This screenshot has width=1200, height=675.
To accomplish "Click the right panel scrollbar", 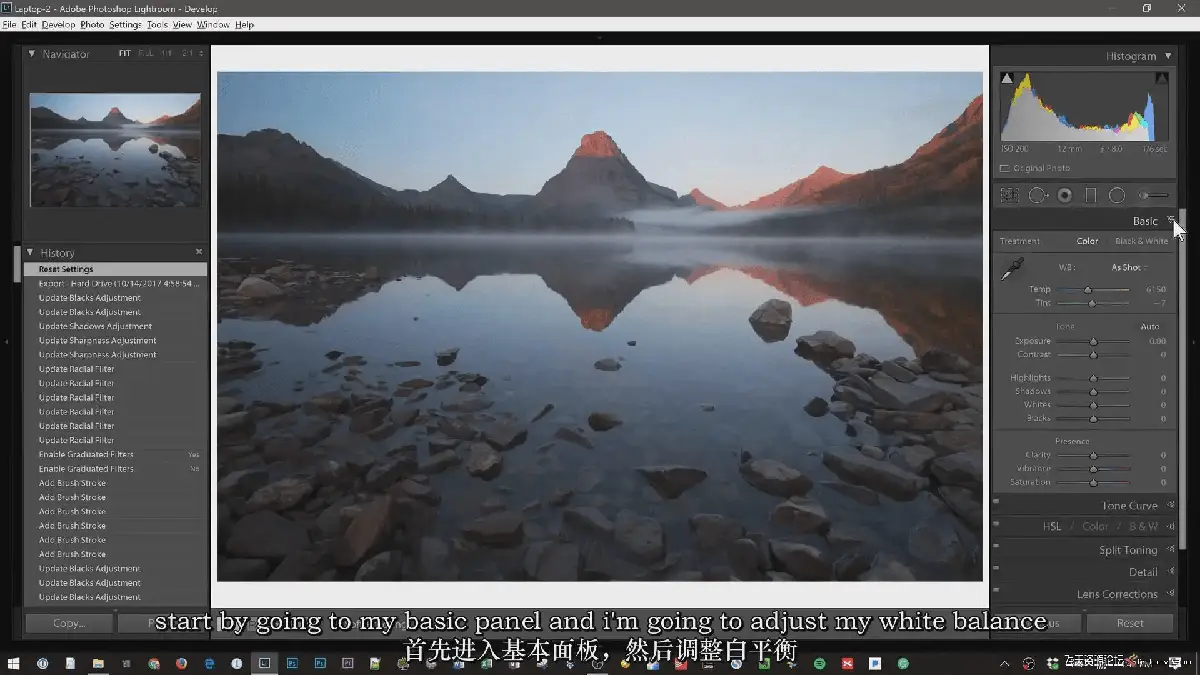I will pos(1183,378).
